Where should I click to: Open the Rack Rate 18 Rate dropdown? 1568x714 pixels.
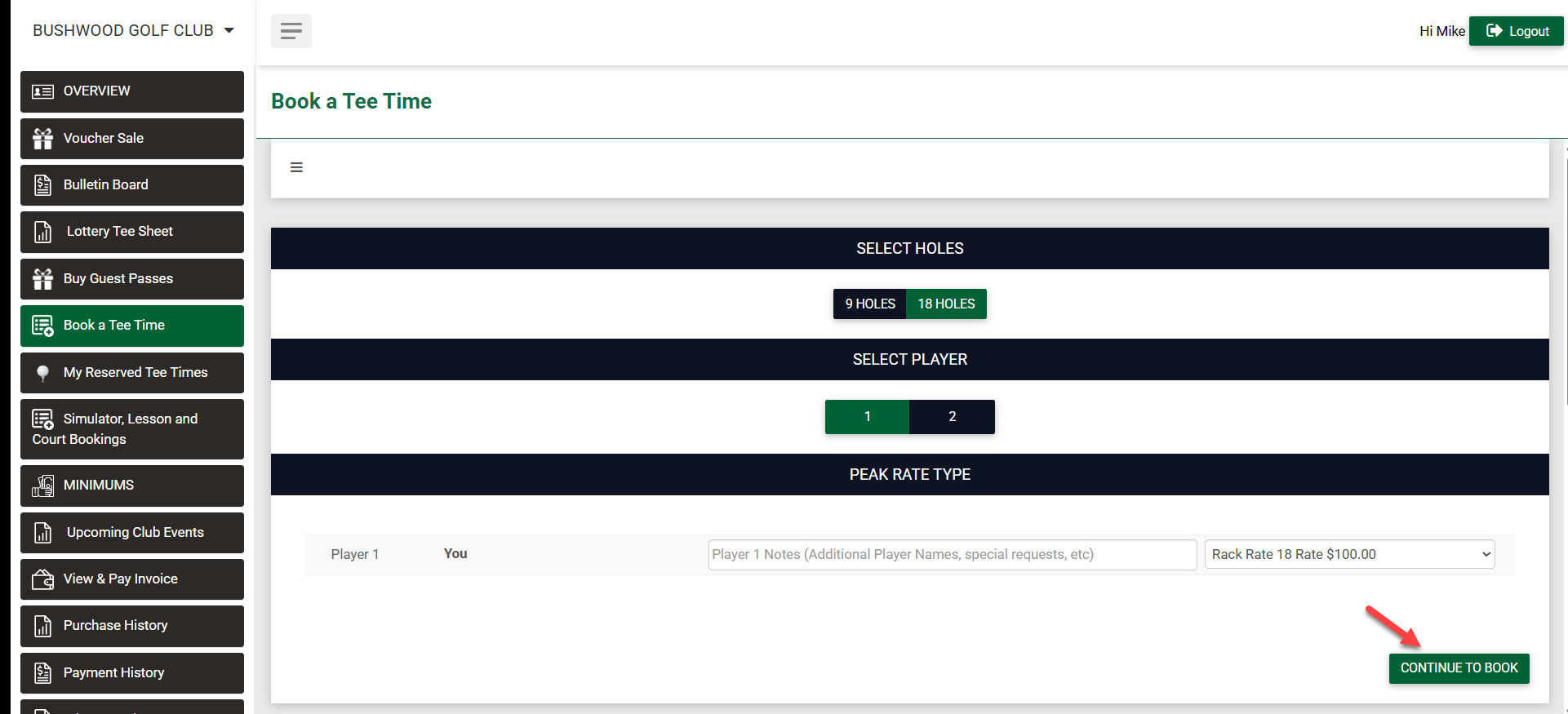pos(1349,555)
